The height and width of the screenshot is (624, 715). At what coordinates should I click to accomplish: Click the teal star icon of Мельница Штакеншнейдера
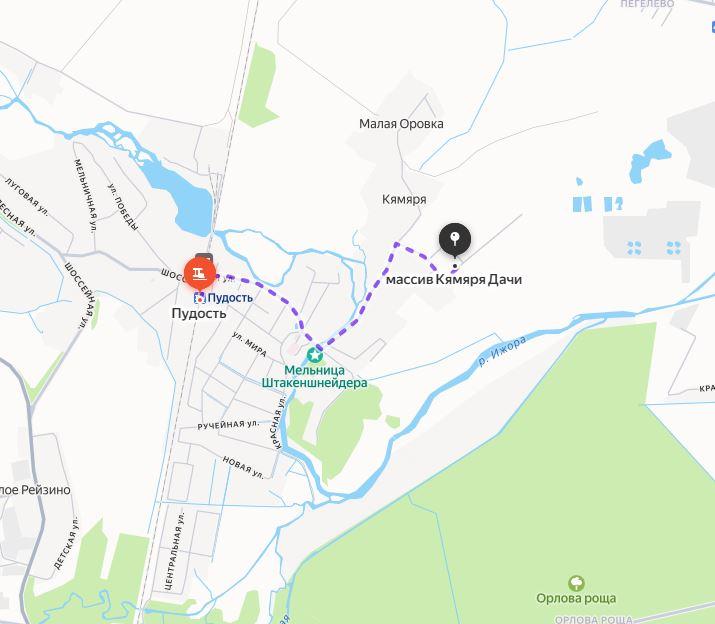315,354
